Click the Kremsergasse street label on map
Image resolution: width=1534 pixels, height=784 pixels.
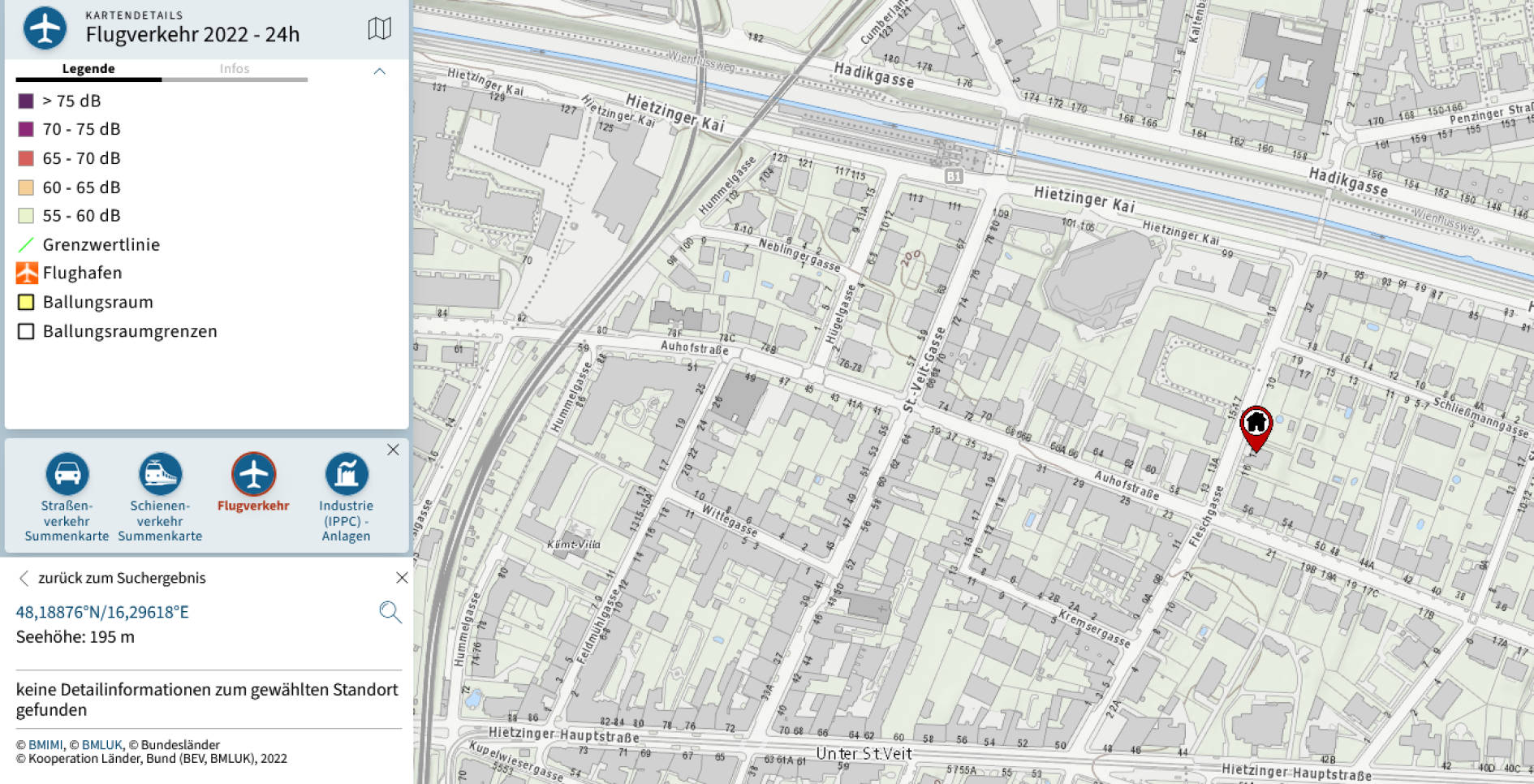[x=1094, y=628]
